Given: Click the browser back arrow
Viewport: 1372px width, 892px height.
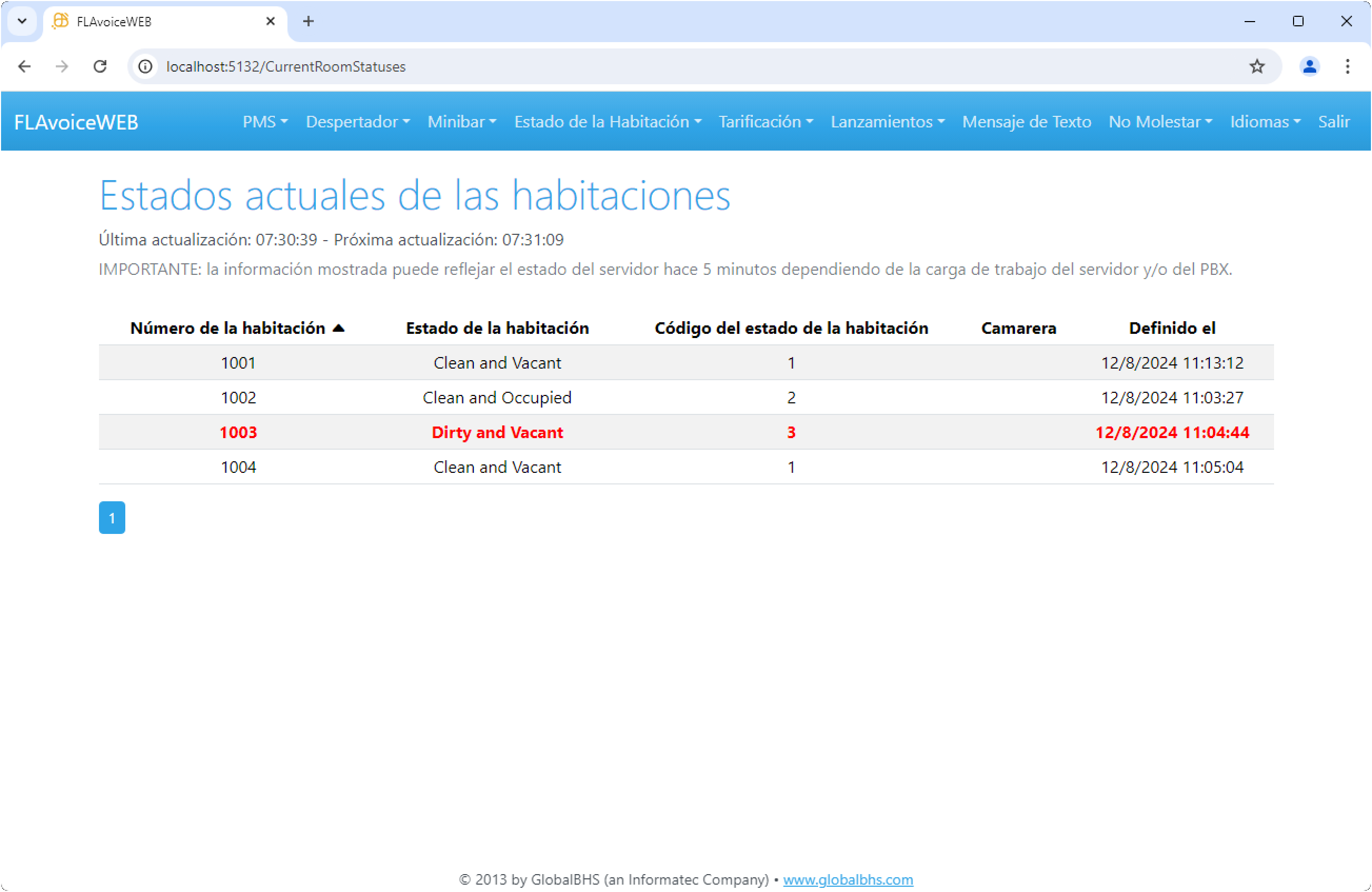Looking at the screenshot, I should [x=24, y=66].
